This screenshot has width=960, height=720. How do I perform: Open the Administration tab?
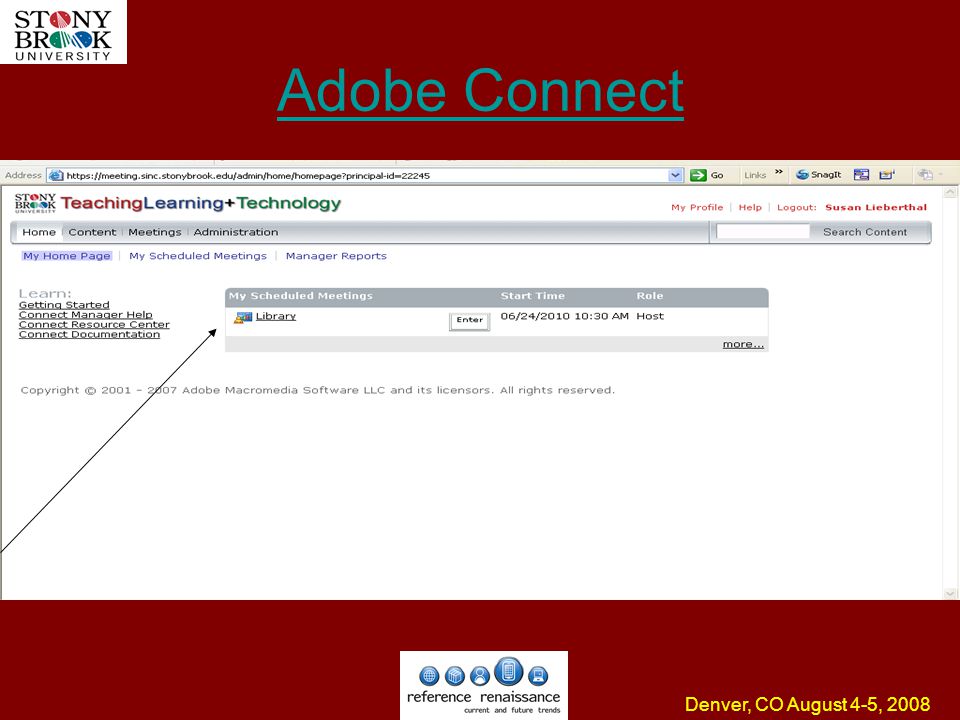coord(236,232)
